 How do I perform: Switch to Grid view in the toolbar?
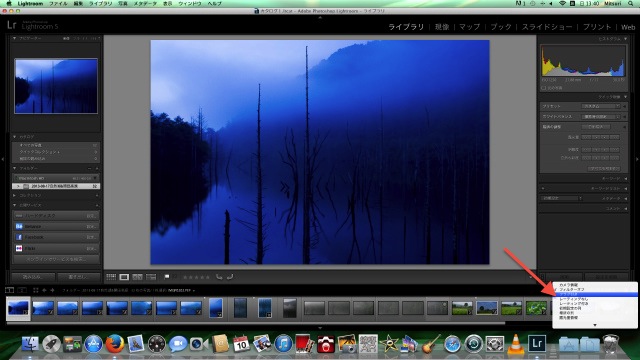coord(111,277)
